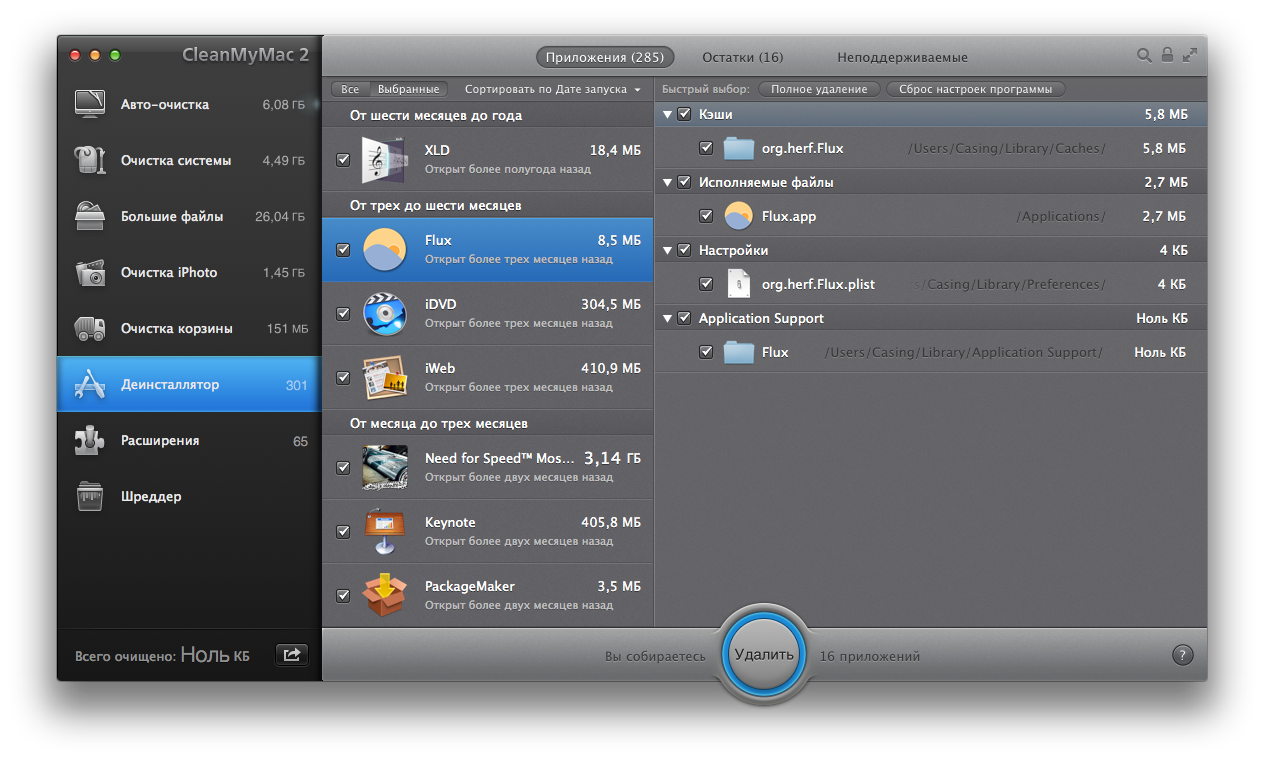
Task: Click the org.herf.Flux folder icon
Action: point(738,148)
